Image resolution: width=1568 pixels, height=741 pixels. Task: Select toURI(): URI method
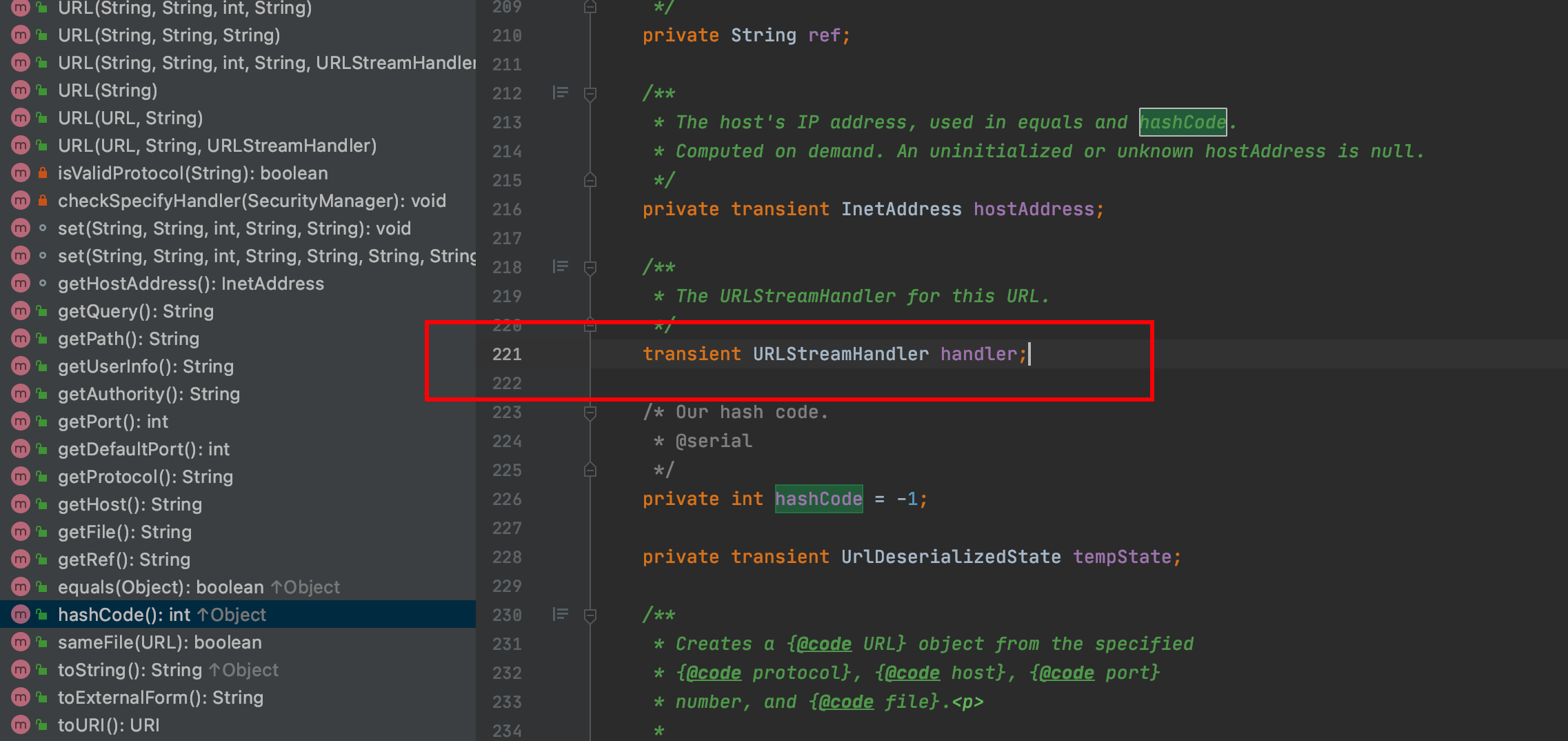click(108, 725)
